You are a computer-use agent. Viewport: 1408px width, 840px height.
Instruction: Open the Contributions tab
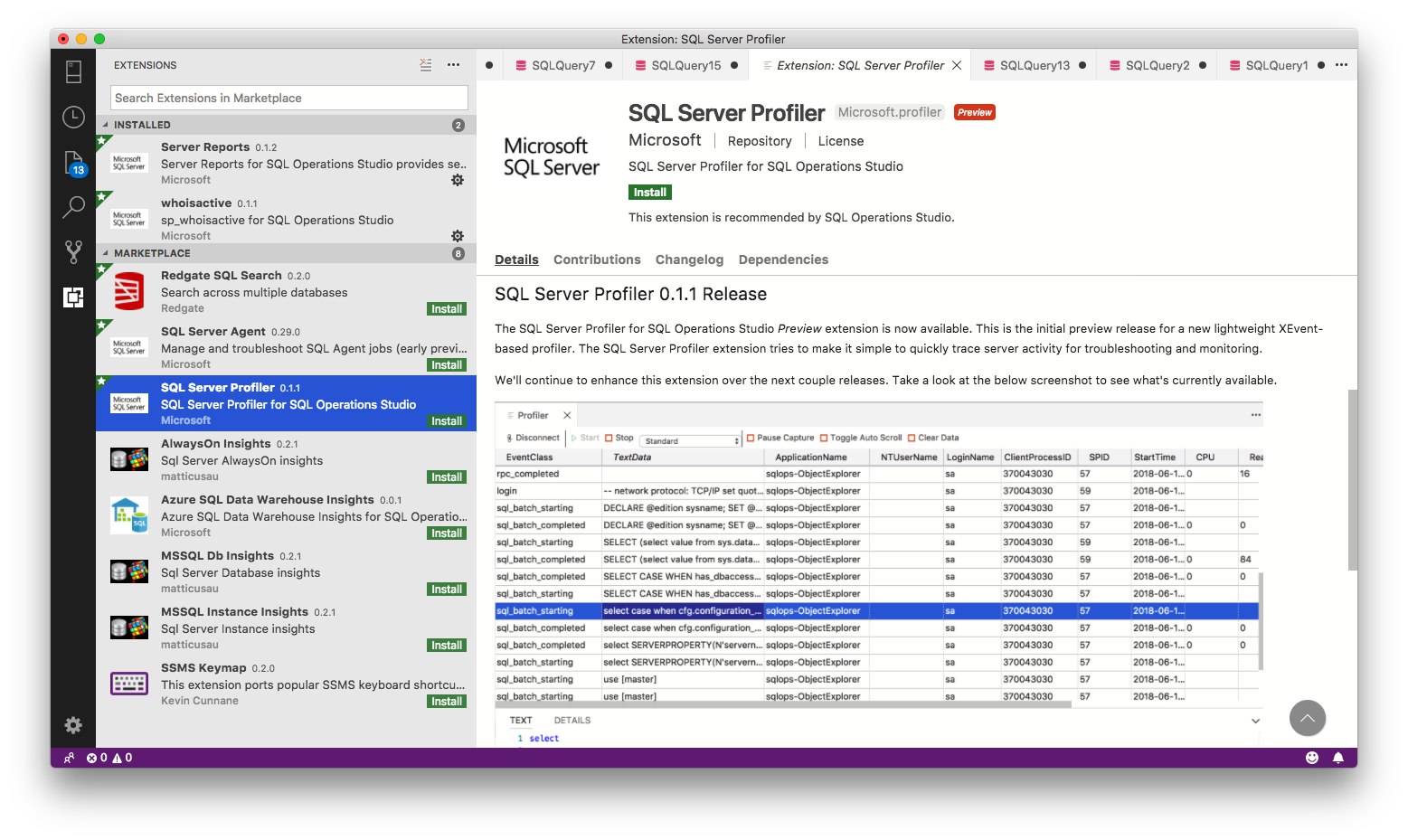pos(597,260)
